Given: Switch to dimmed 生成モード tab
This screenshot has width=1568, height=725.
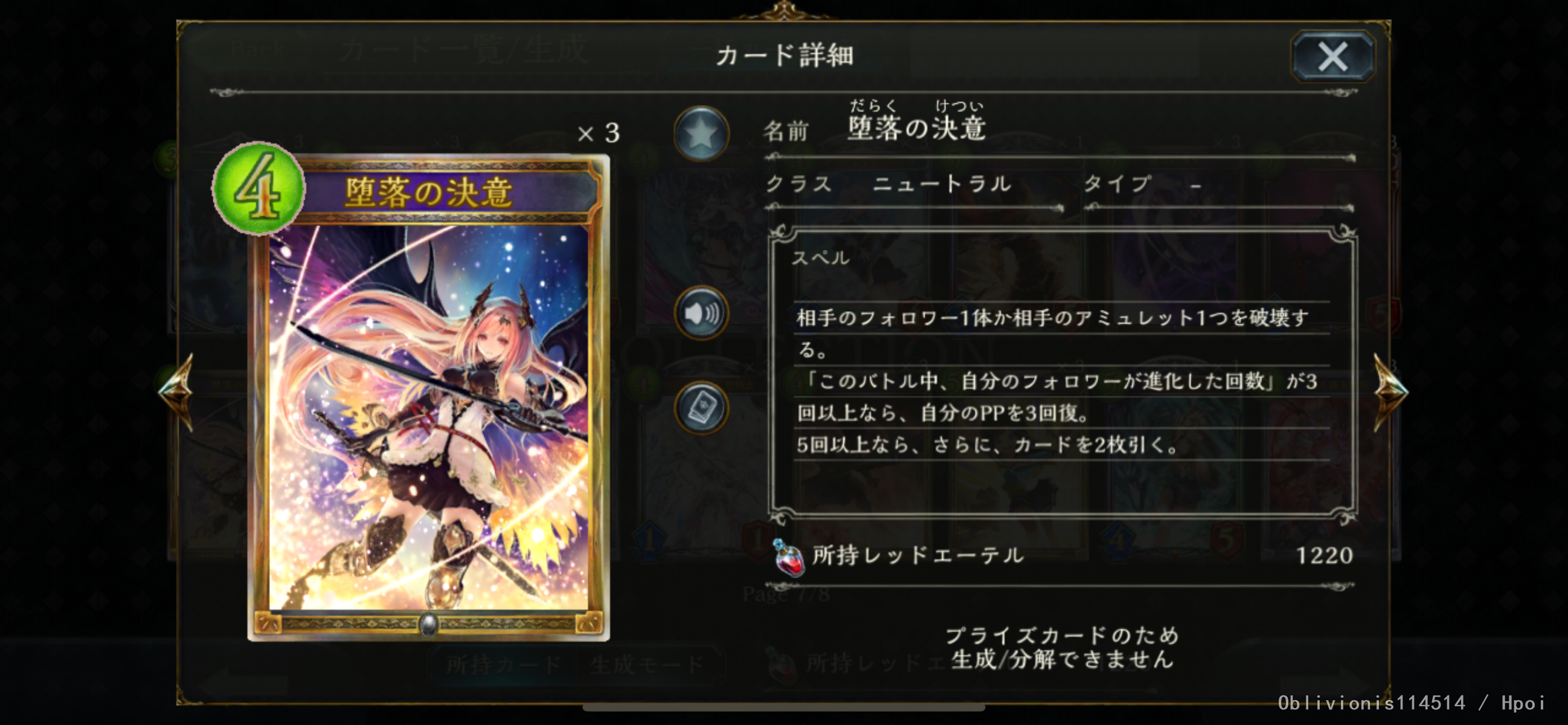Looking at the screenshot, I should click(x=647, y=664).
